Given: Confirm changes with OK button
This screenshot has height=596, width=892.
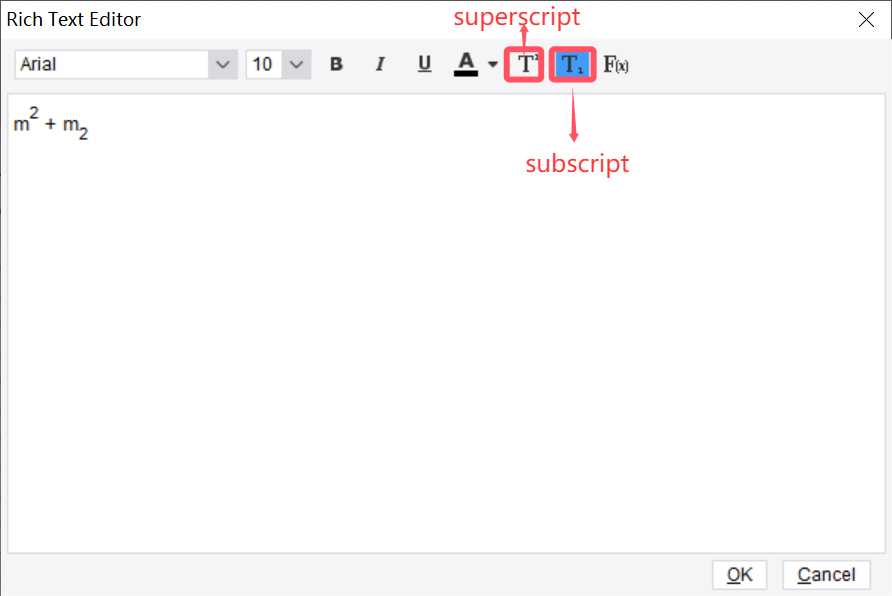Looking at the screenshot, I should 739,574.
